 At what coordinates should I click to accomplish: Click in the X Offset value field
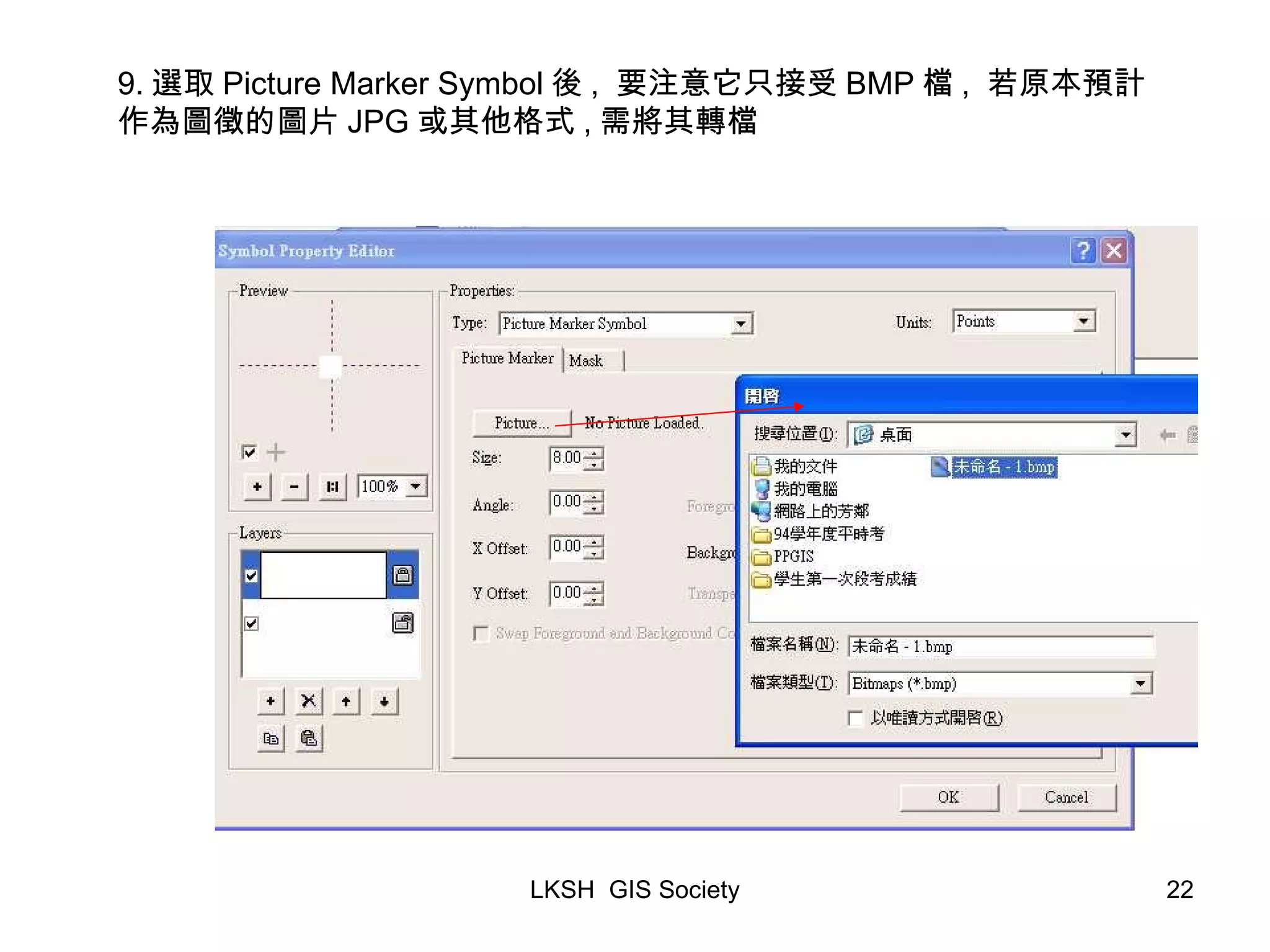(x=567, y=547)
